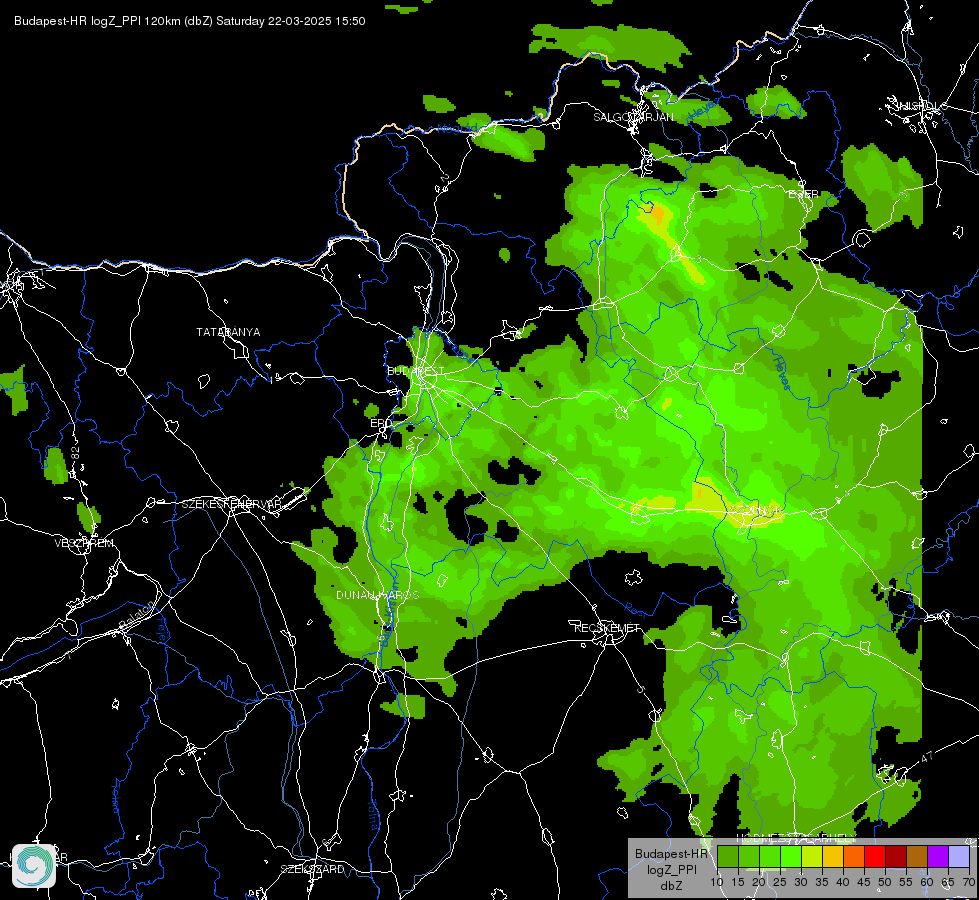The height and width of the screenshot is (900, 979).
Task: Click the radar title and timestamp text
Action: coord(190,21)
